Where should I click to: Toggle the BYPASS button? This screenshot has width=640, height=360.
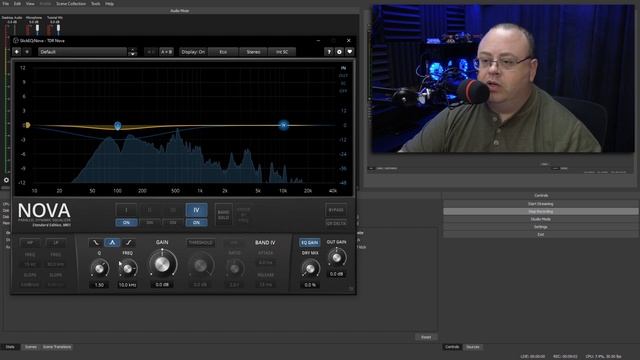(336, 210)
